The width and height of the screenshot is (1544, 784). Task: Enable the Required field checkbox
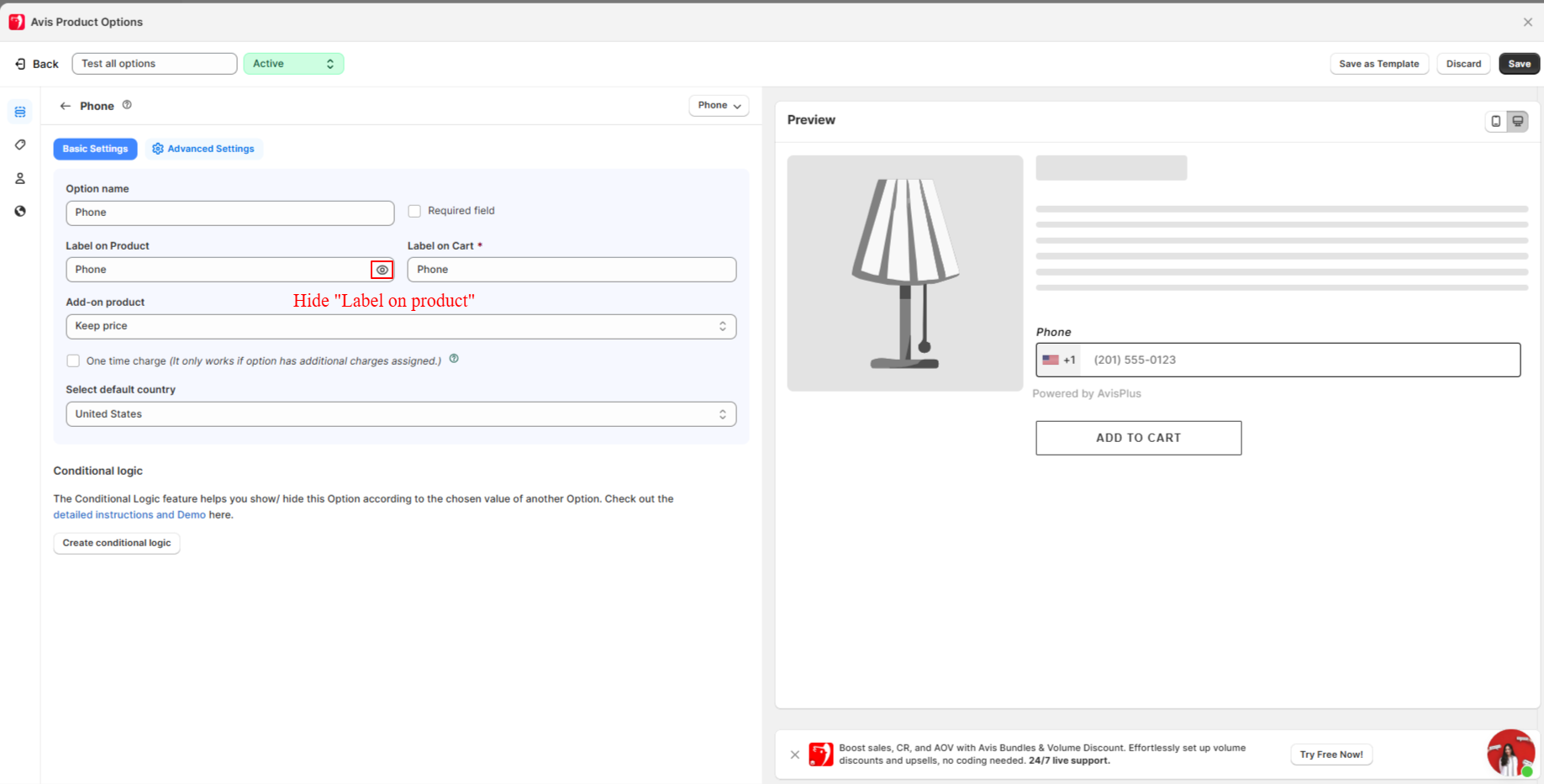coord(414,211)
